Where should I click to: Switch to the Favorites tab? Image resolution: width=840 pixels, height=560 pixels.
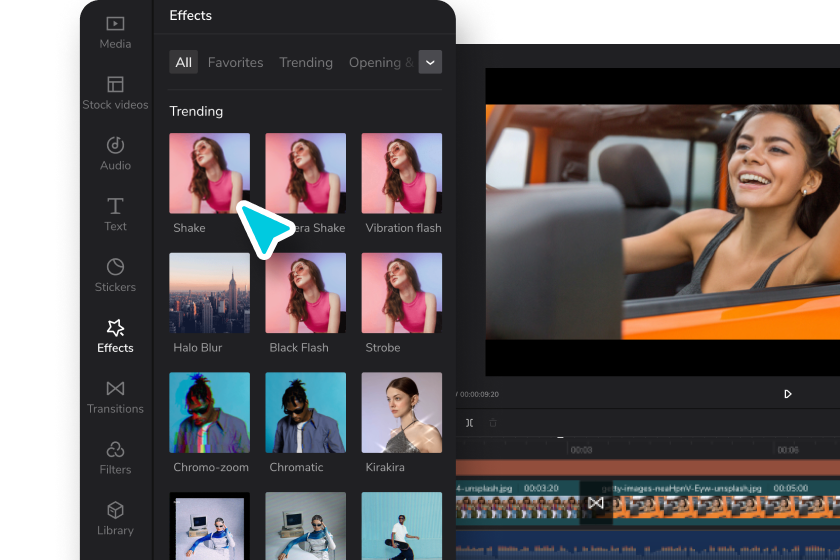click(x=235, y=62)
